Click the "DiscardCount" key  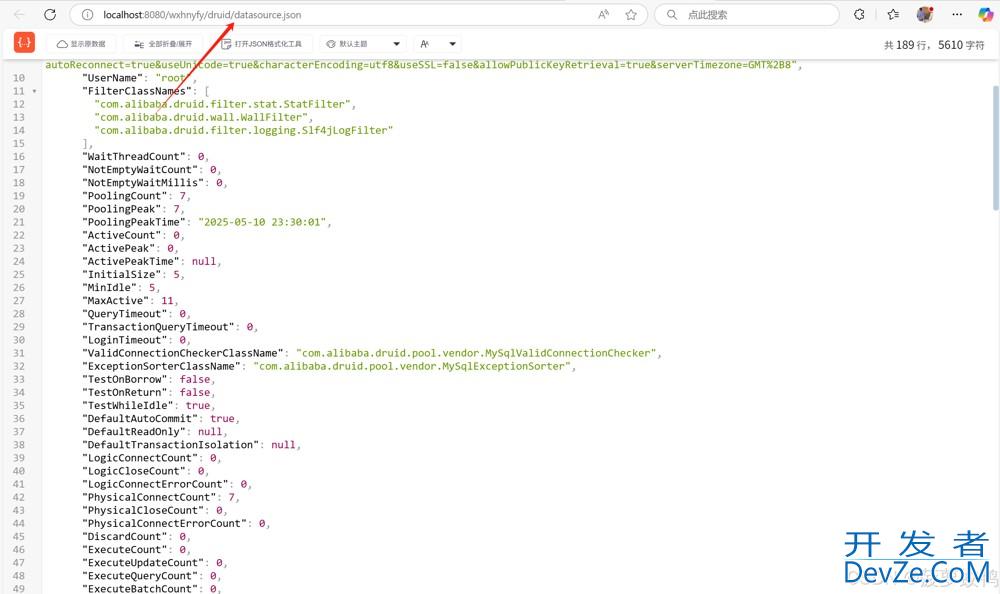pos(124,537)
